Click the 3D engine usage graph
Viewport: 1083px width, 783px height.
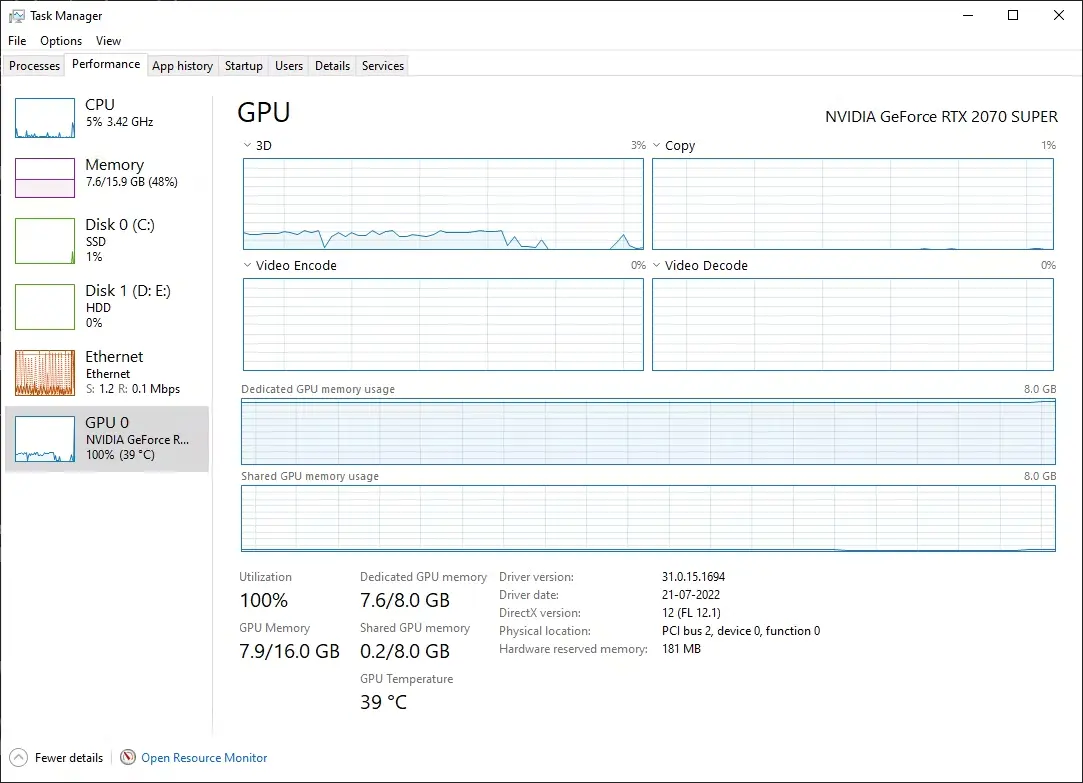tap(443, 204)
